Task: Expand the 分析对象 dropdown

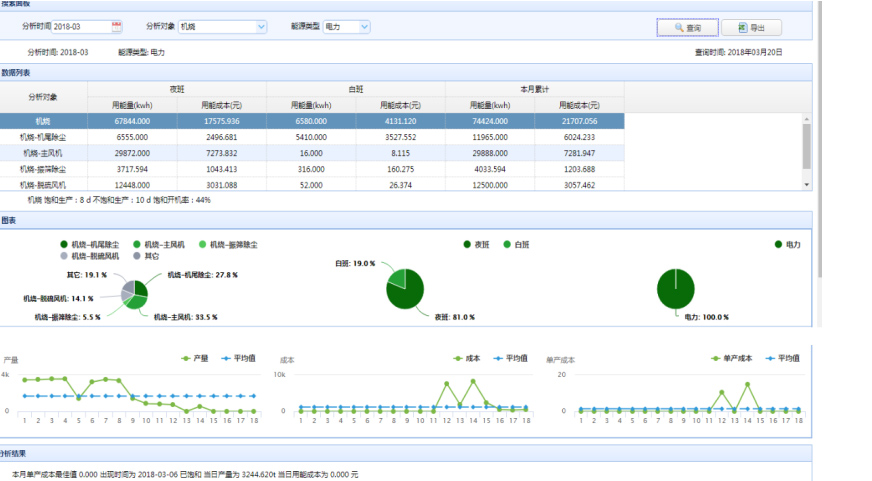Action: [x=261, y=27]
